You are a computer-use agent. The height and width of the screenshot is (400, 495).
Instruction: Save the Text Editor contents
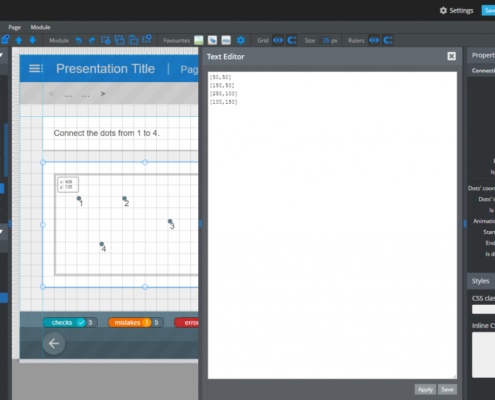click(x=447, y=389)
